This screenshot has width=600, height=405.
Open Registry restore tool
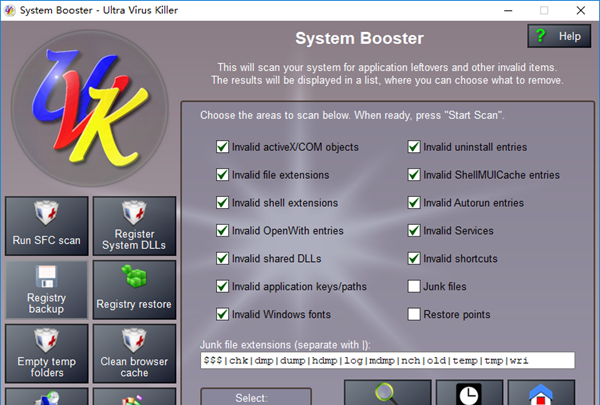pyautogui.click(x=134, y=290)
